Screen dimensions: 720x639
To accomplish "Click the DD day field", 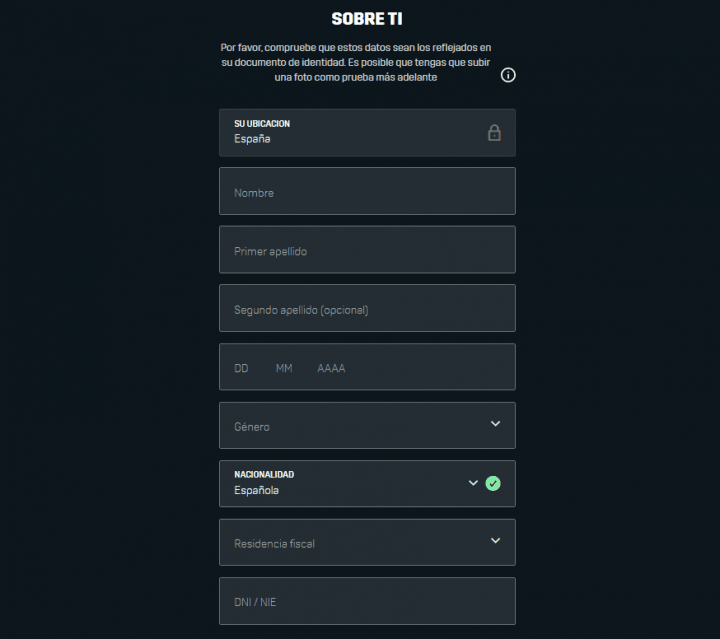I will [x=241, y=368].
